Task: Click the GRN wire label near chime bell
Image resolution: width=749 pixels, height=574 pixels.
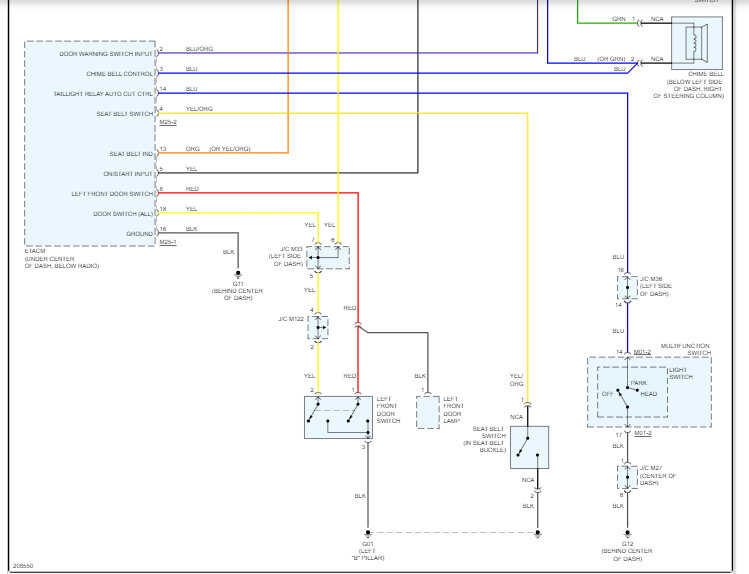Action: pyautogui.click(x=619, y=19)
